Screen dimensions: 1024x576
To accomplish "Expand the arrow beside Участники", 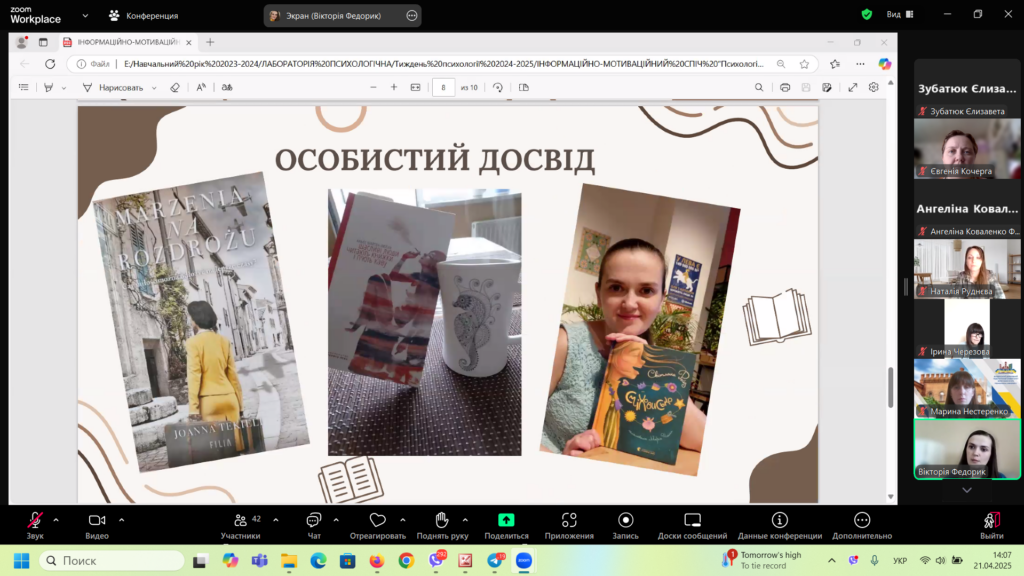I will tap(276, 520).
